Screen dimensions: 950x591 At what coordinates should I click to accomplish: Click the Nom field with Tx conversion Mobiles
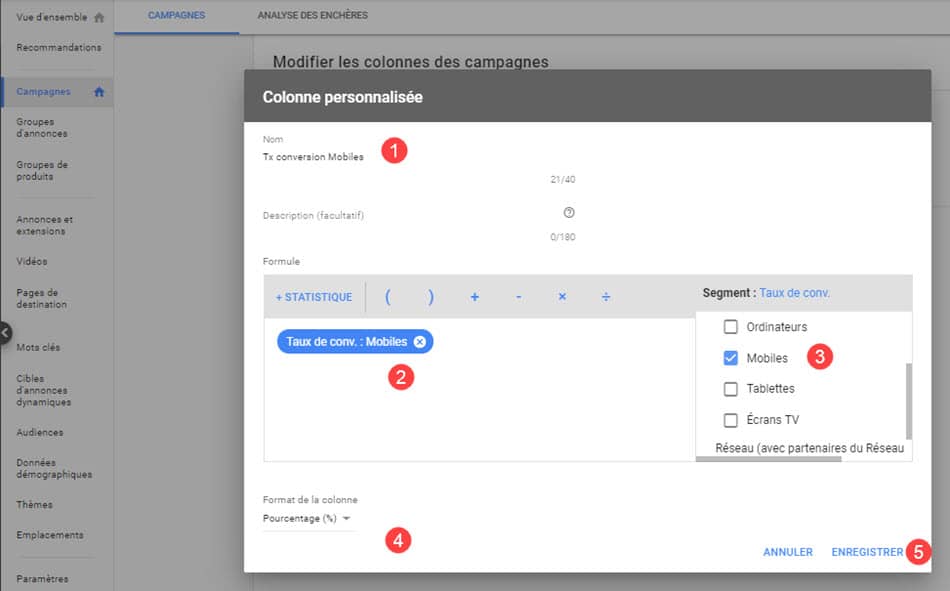coord(419,157)
